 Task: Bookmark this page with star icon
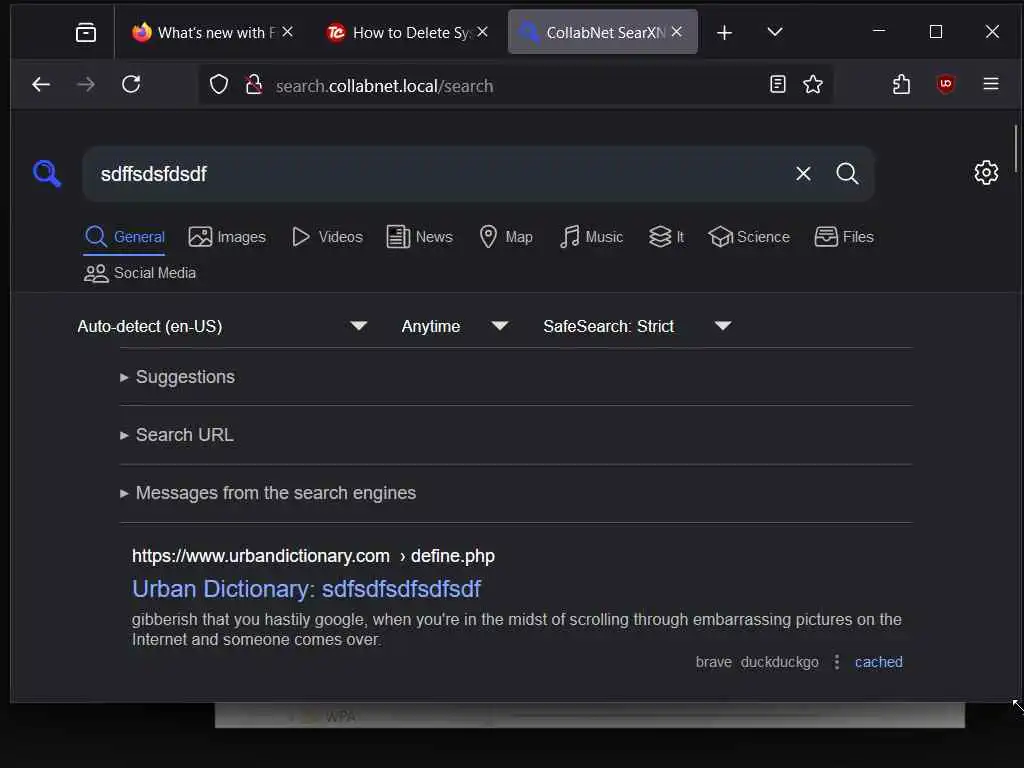point(812,84)
